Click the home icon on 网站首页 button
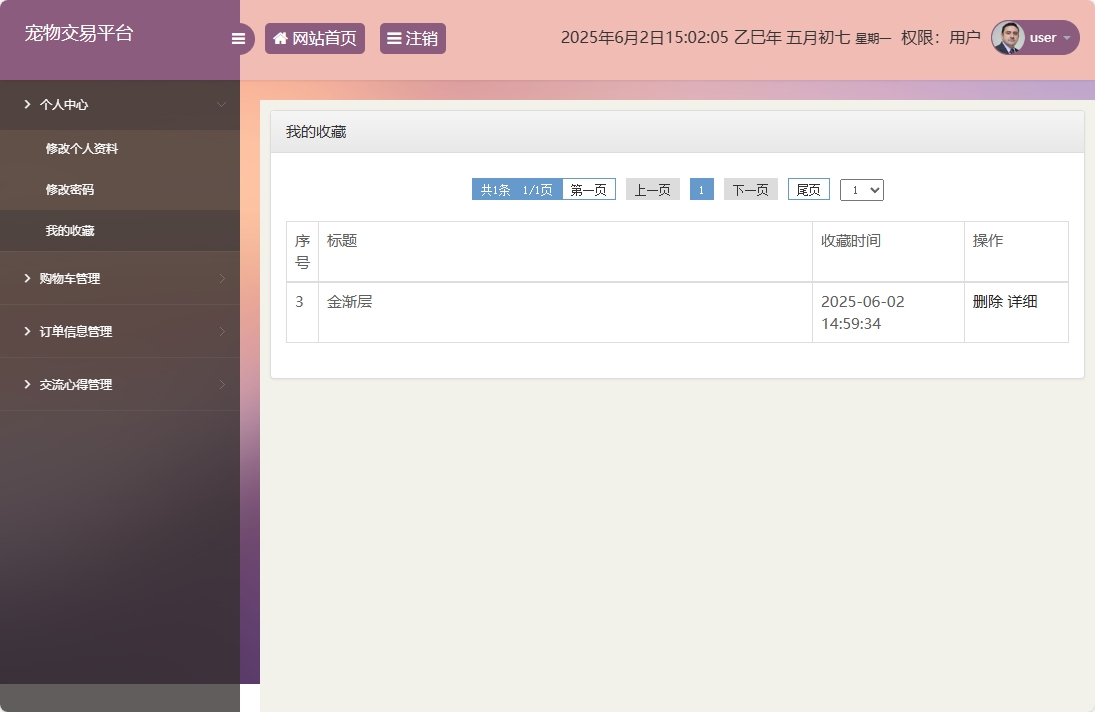The height and width of the screenshot is (712, 1095). click(279, 37)
